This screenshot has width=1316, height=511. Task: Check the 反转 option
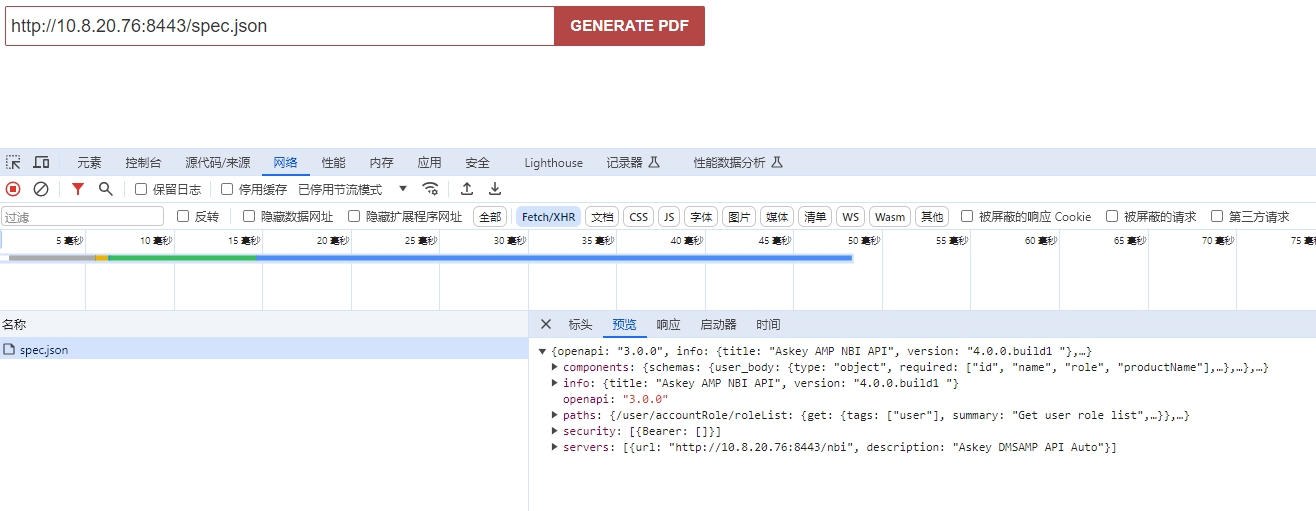pyautogui.click(x=183, y=216)
